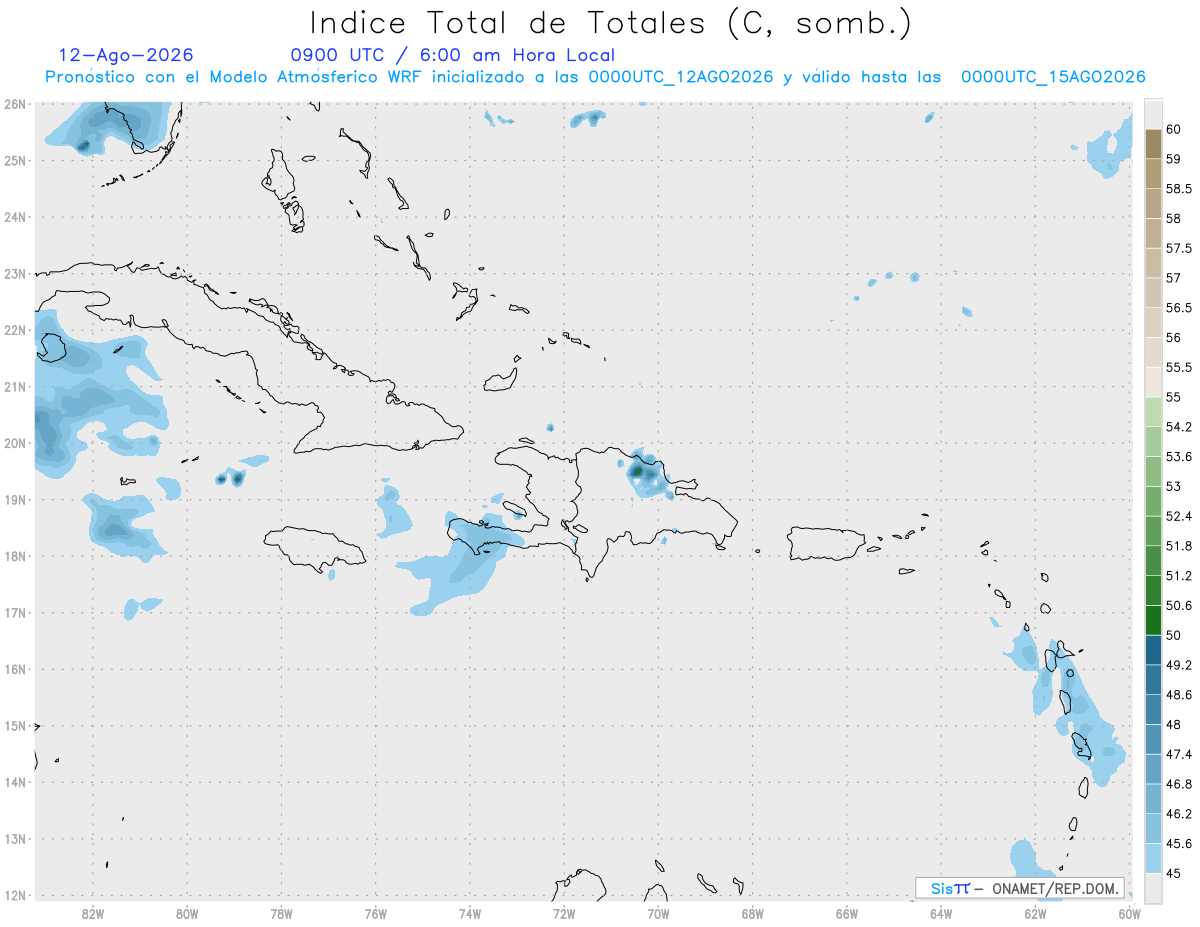
Task: Click the 80W longitude axis label
Action: 187,913
